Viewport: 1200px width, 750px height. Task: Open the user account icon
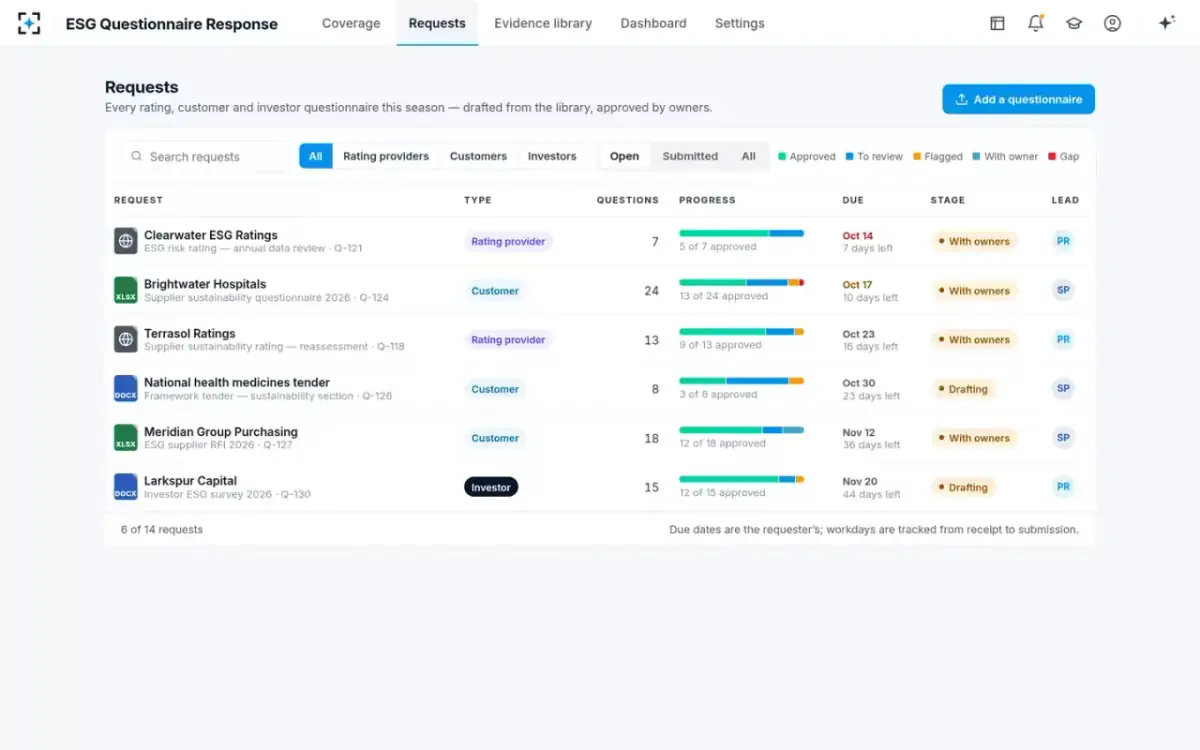tap(1112, 23)
